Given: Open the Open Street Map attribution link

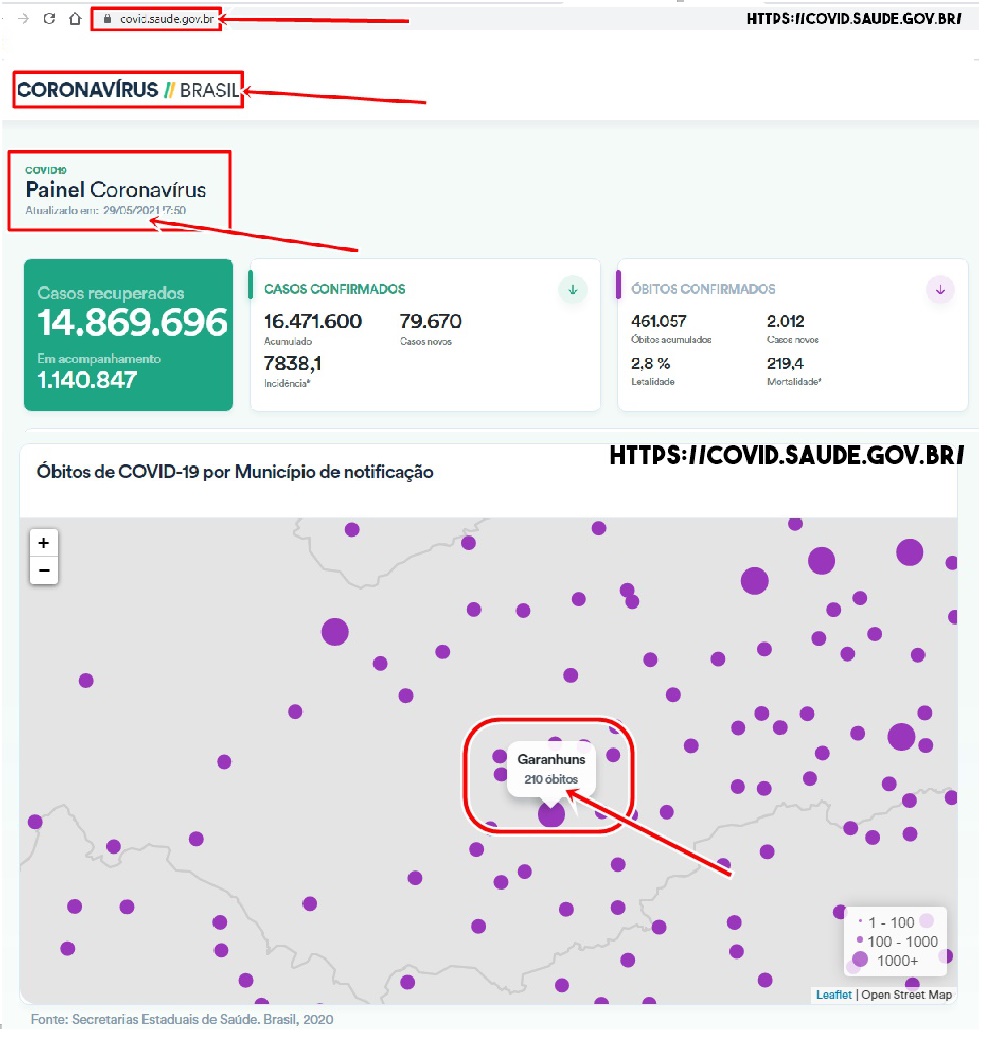Looking at the screenshot, I should [907, 995].
